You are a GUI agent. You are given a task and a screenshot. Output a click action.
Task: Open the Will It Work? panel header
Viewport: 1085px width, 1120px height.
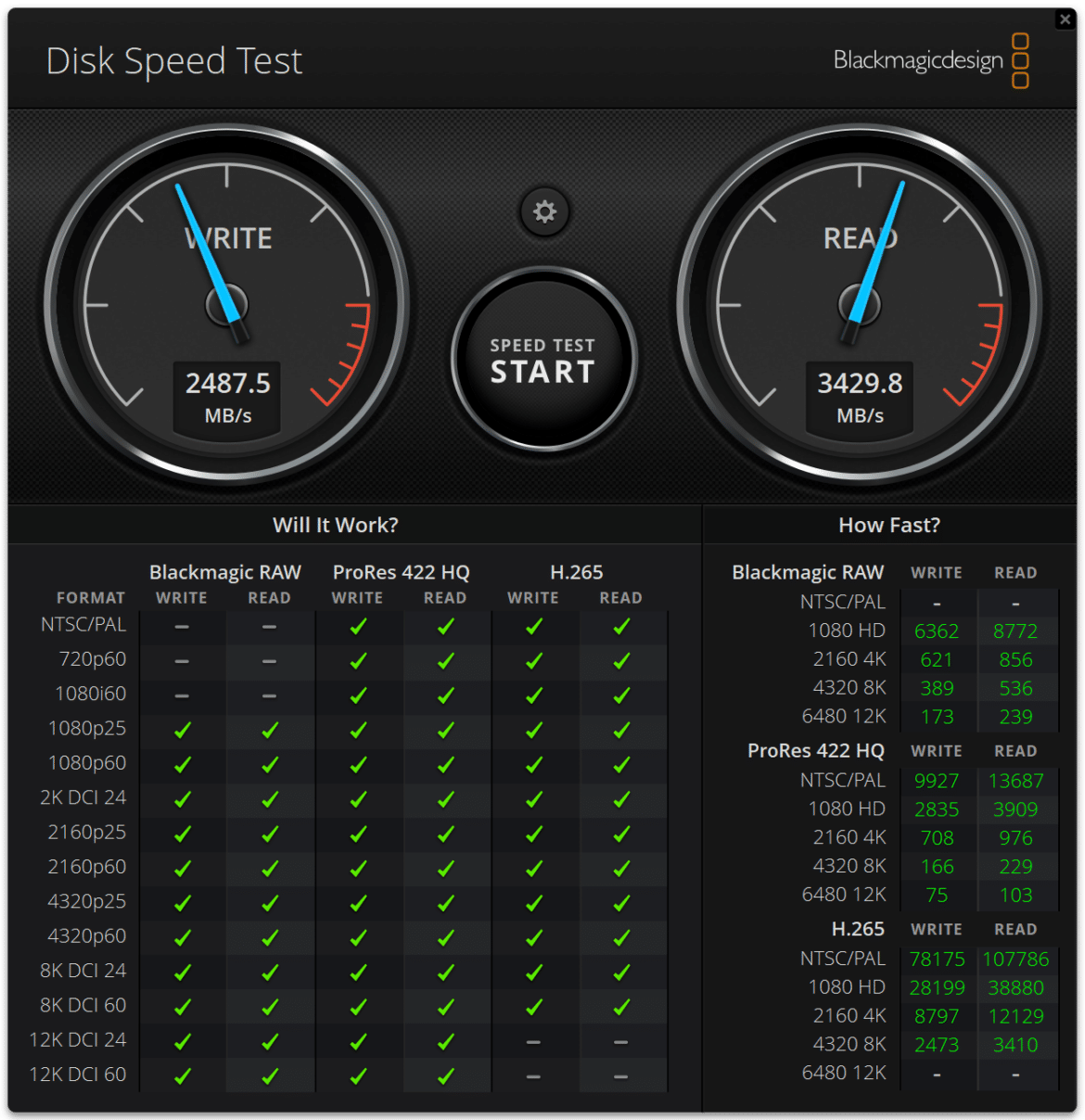pos(336,525)
